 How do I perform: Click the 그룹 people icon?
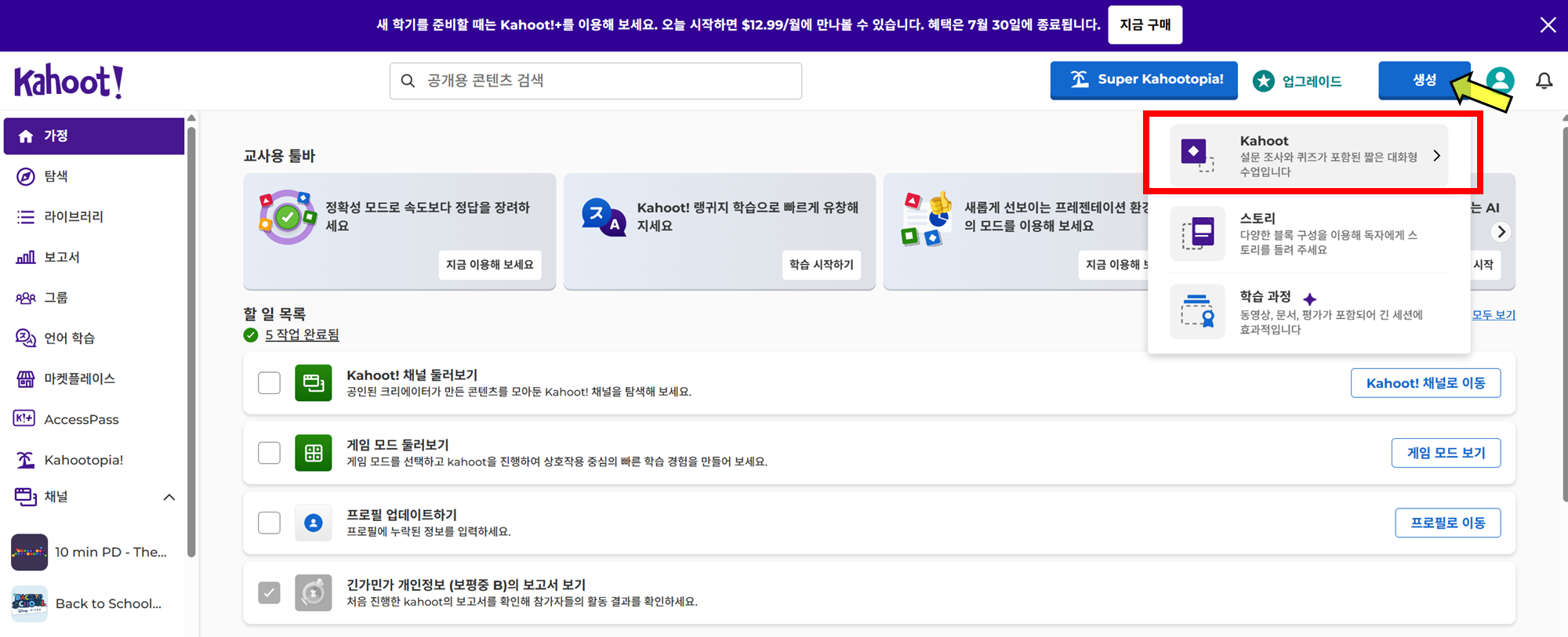coord(26,298)
